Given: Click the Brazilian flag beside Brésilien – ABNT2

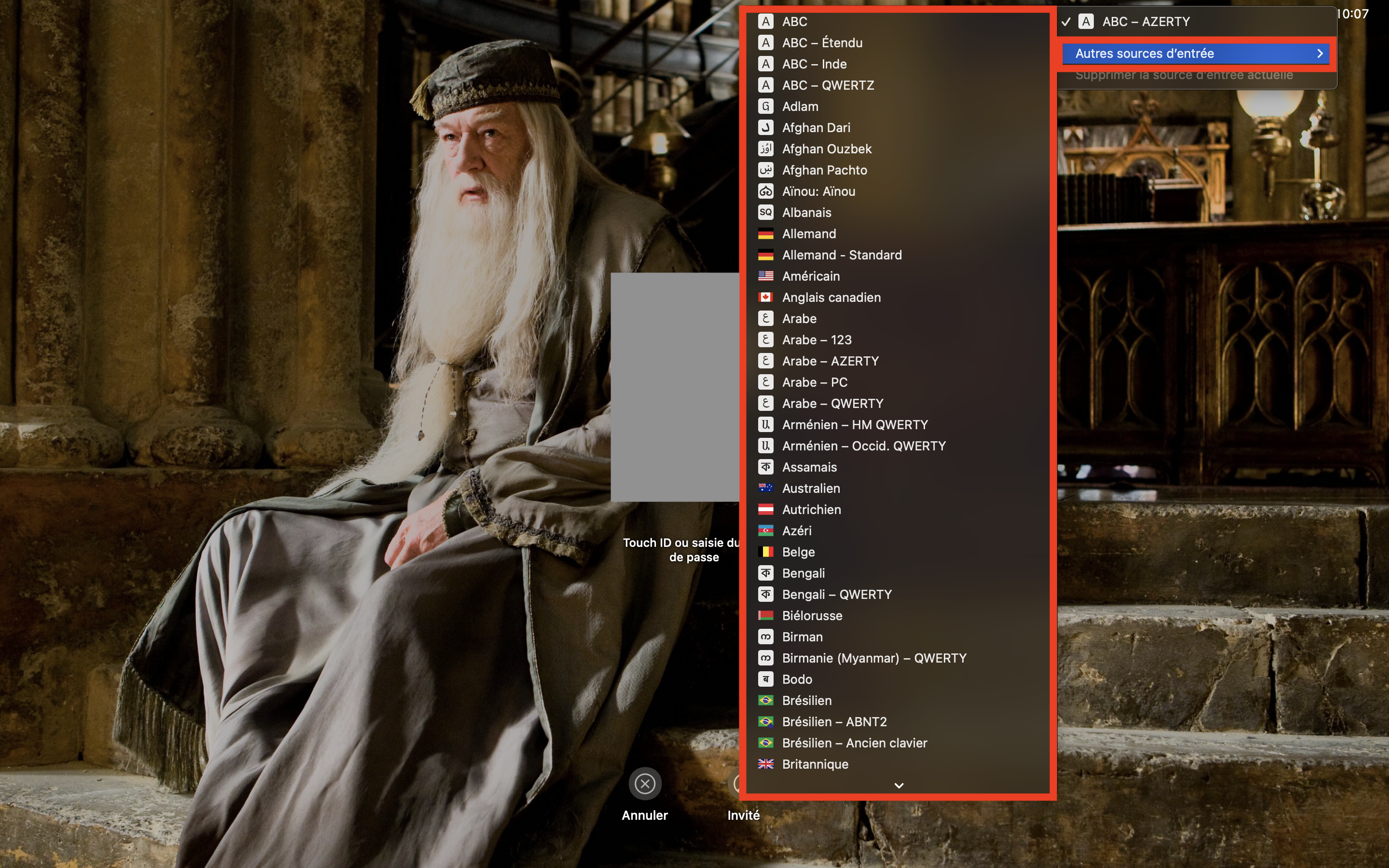Looking at the screenshot, I should pos(766,721).
